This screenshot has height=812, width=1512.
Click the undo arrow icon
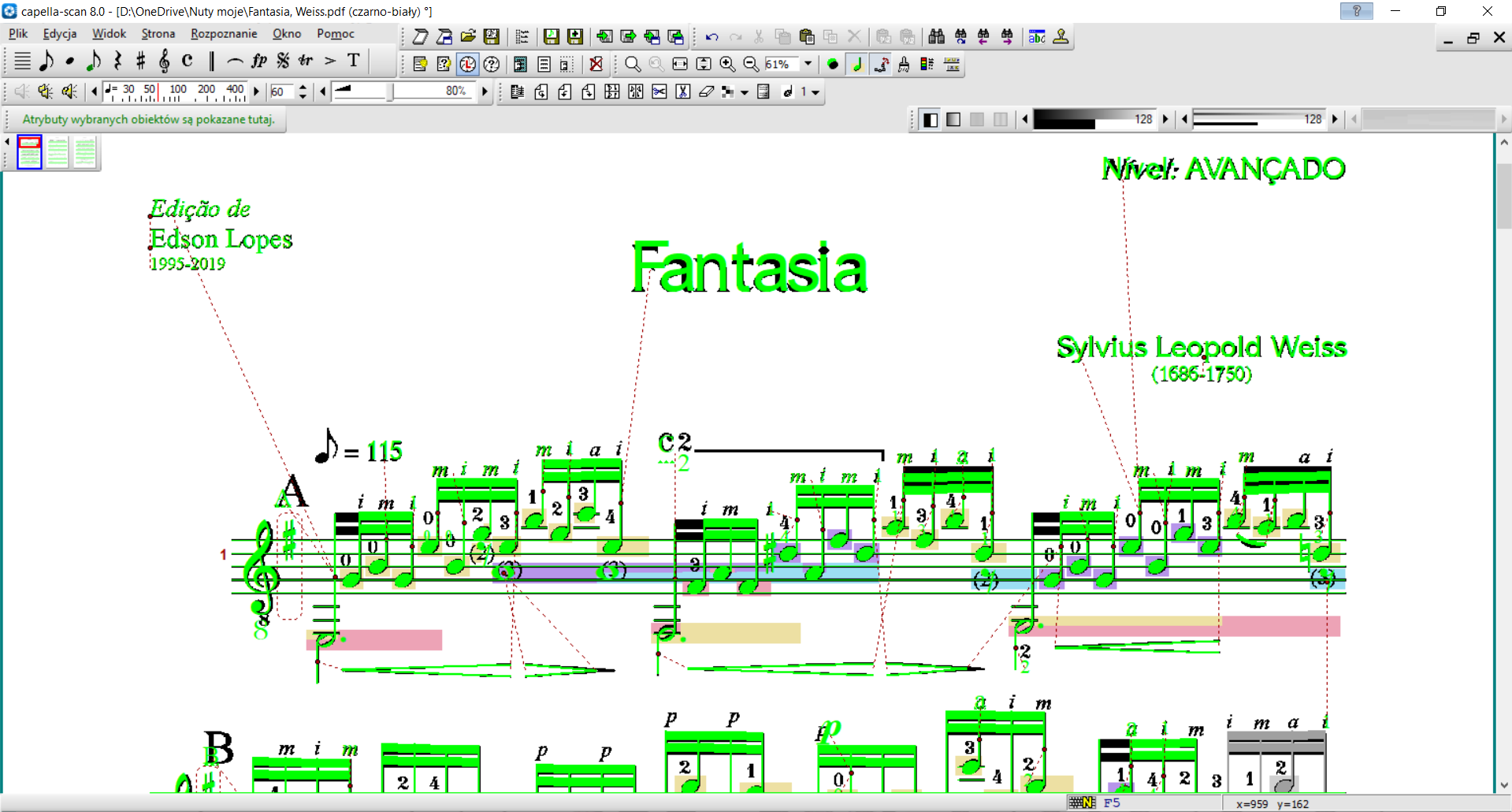[711, 37]
